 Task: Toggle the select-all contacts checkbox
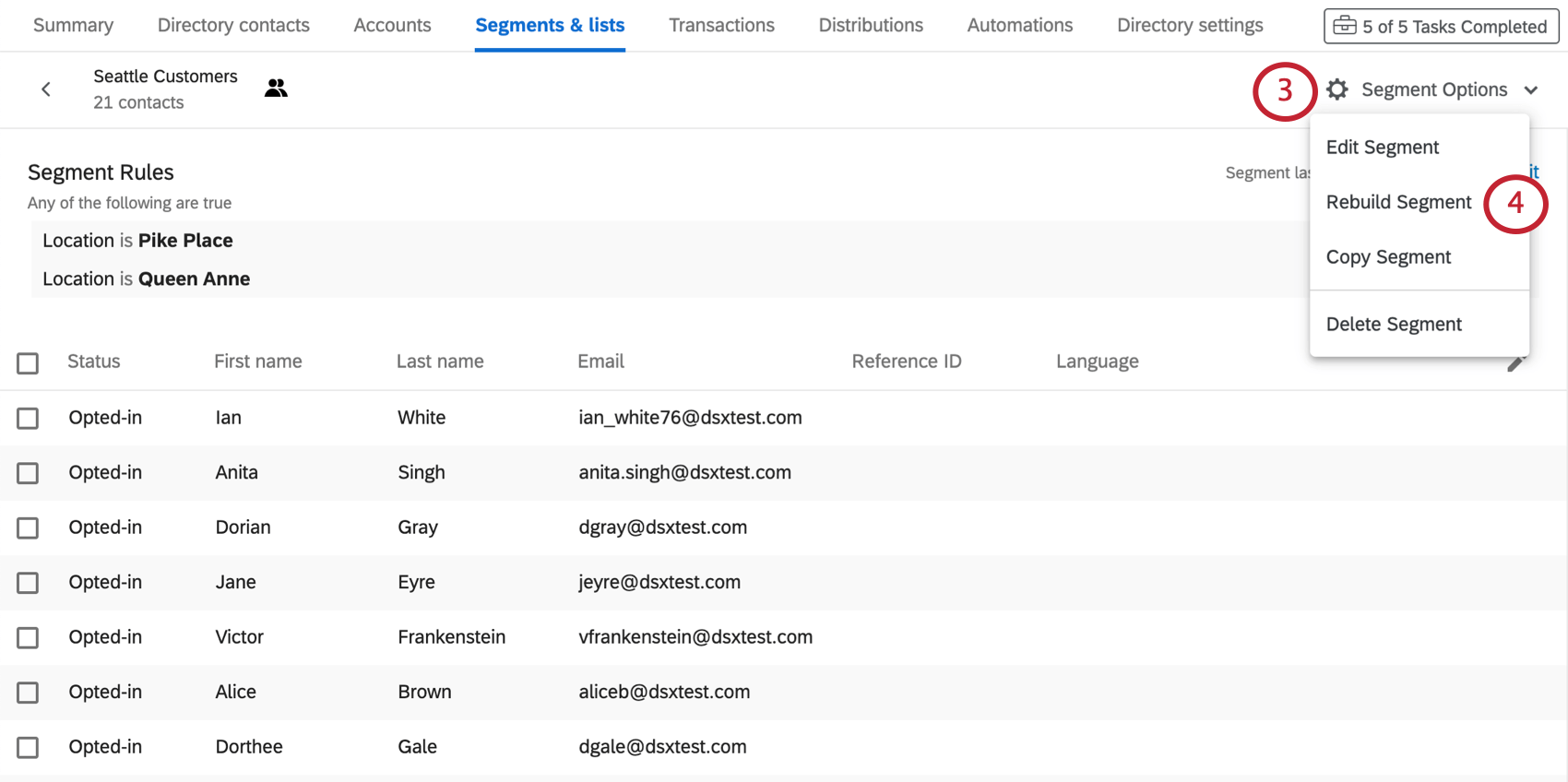coord(28,363)
